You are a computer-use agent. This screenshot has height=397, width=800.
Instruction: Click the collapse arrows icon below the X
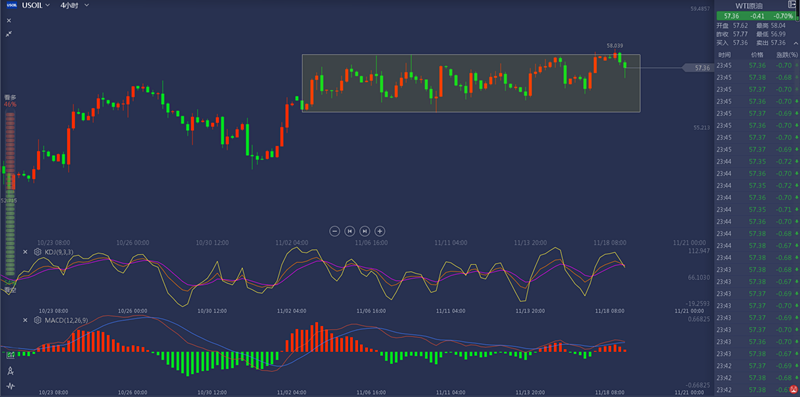tap(9, 34)
